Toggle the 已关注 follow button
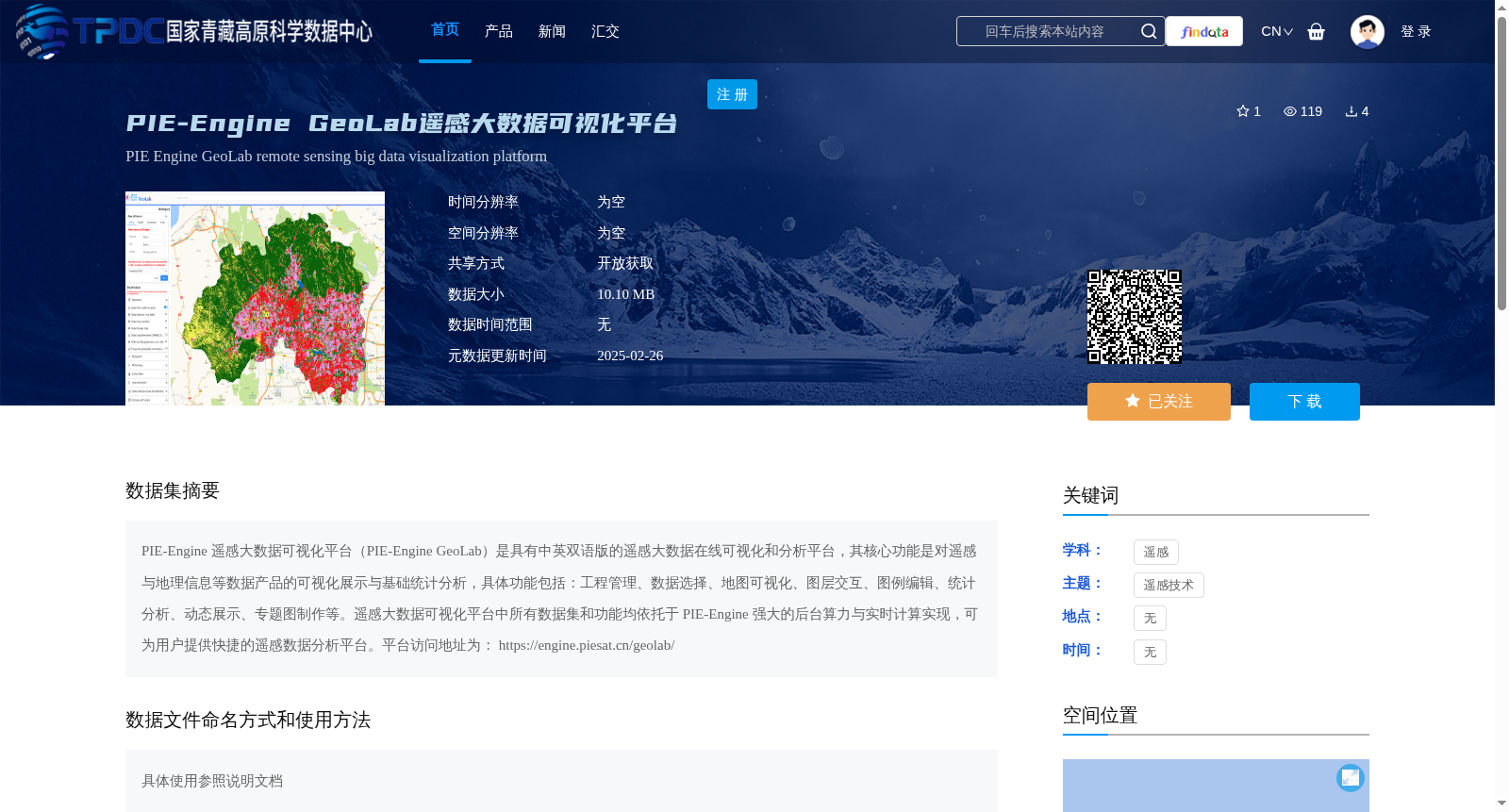This screenshot has width=1509, height=812. pos(1159,402)
